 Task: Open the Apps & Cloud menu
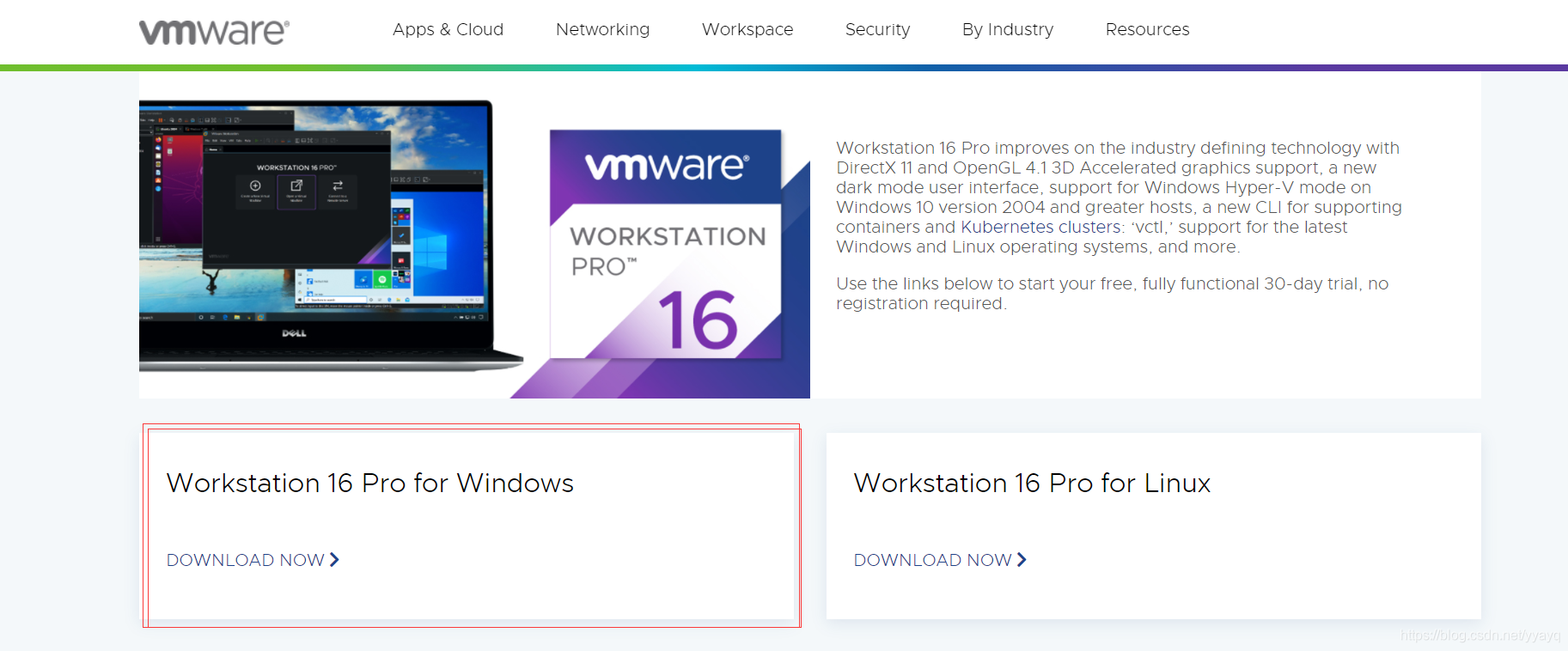click(448, 29)
